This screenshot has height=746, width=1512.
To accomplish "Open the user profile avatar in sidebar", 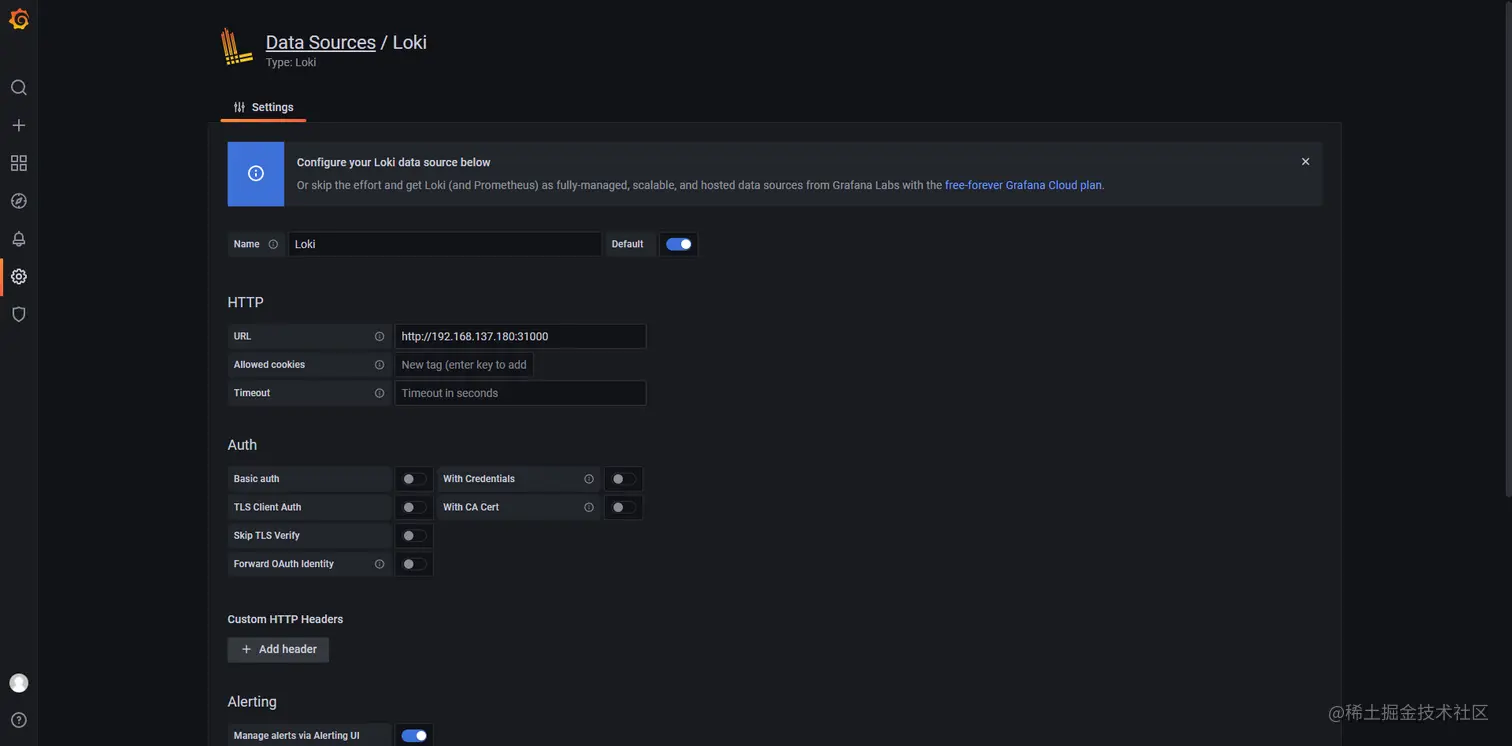I will [x=18, y=683].
